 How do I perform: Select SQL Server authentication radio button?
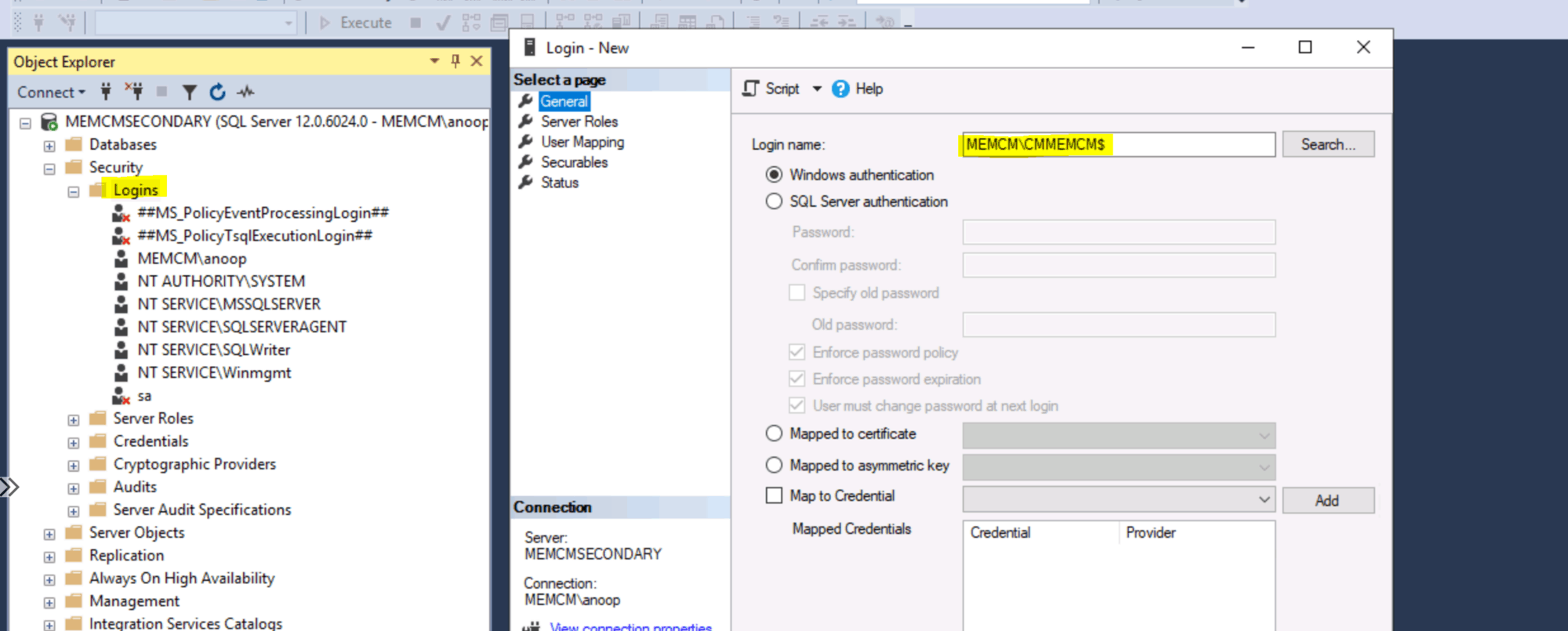[774, 201]
